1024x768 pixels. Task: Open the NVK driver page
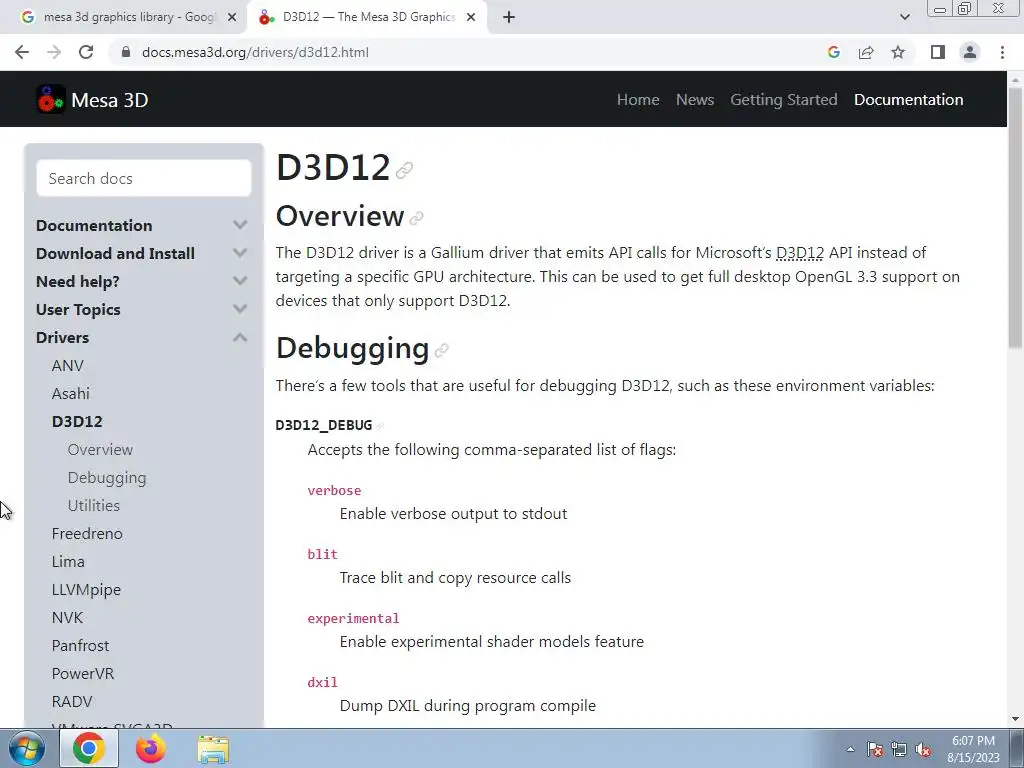(67, 618)
